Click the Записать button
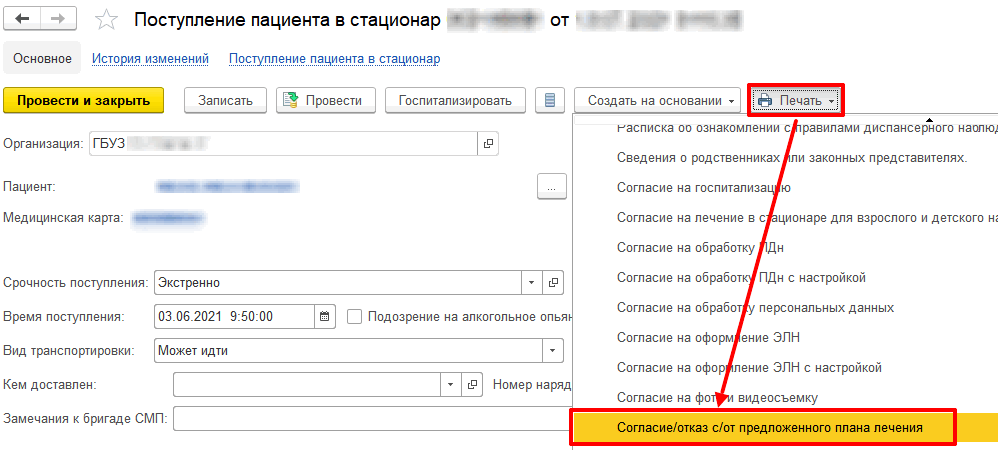Viewport: 998px width, 450px height. point(226,100)
